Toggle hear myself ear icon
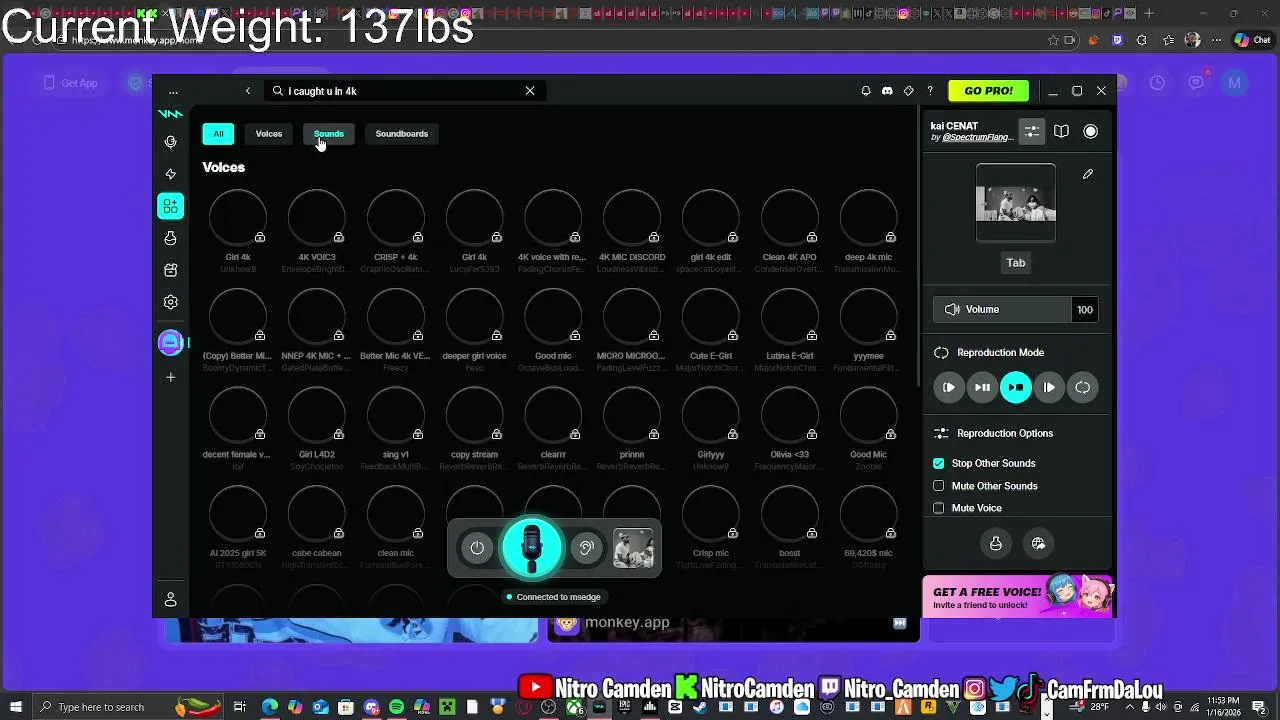This screenshot has width=1280, height=720. pyautogui.click(x=587, y=548)
